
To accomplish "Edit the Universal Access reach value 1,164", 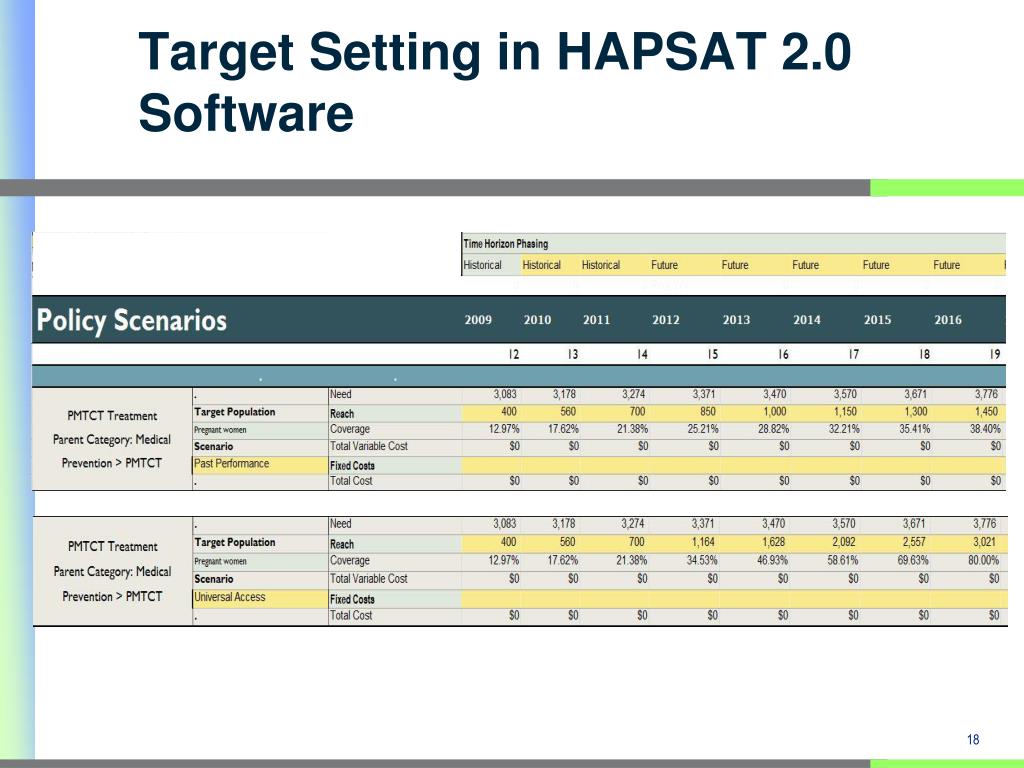I will 703,542.
